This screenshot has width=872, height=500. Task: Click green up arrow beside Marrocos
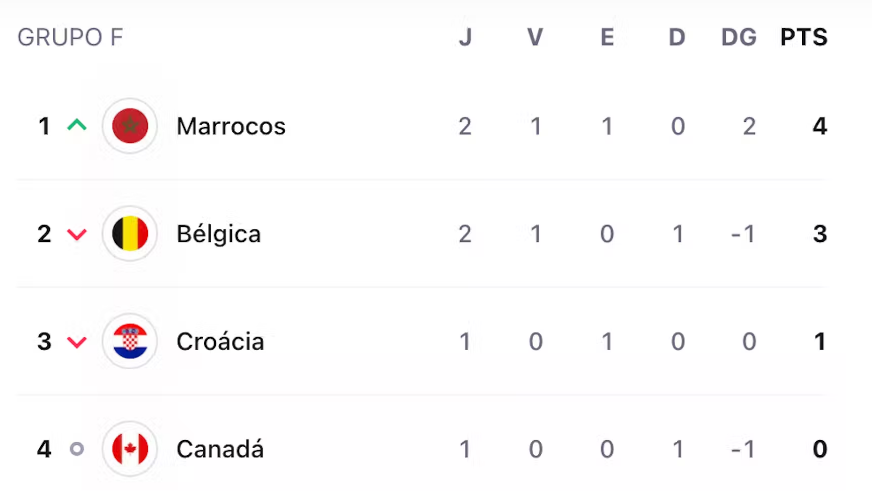click(77, 125)
